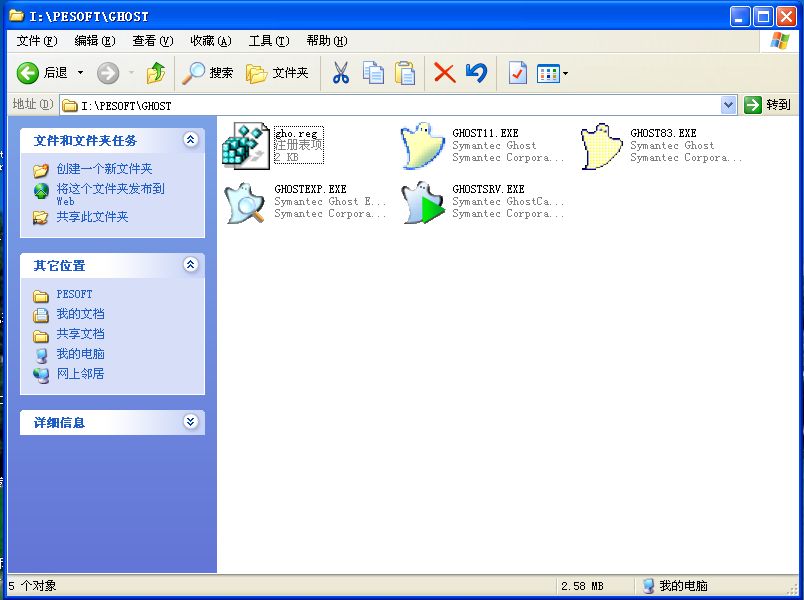Open 我的文档 link
This screenshot has height=600, width=804.
(81, 314)
